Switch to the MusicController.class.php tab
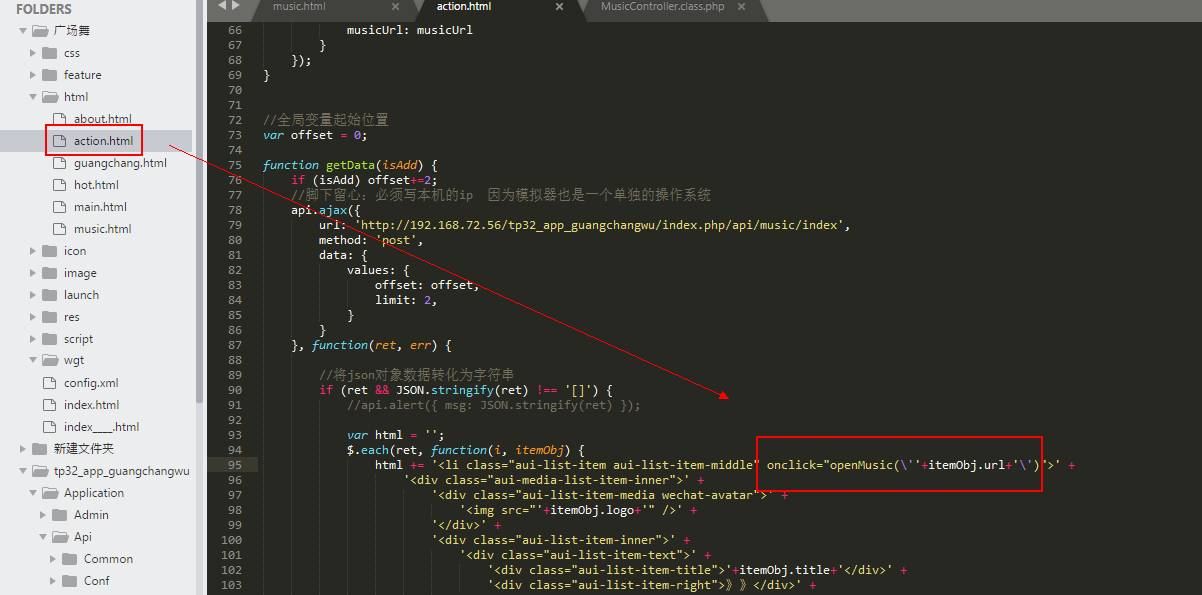Image resolution: width=1202 pixels, height=595 pixels. click(662, 7)
